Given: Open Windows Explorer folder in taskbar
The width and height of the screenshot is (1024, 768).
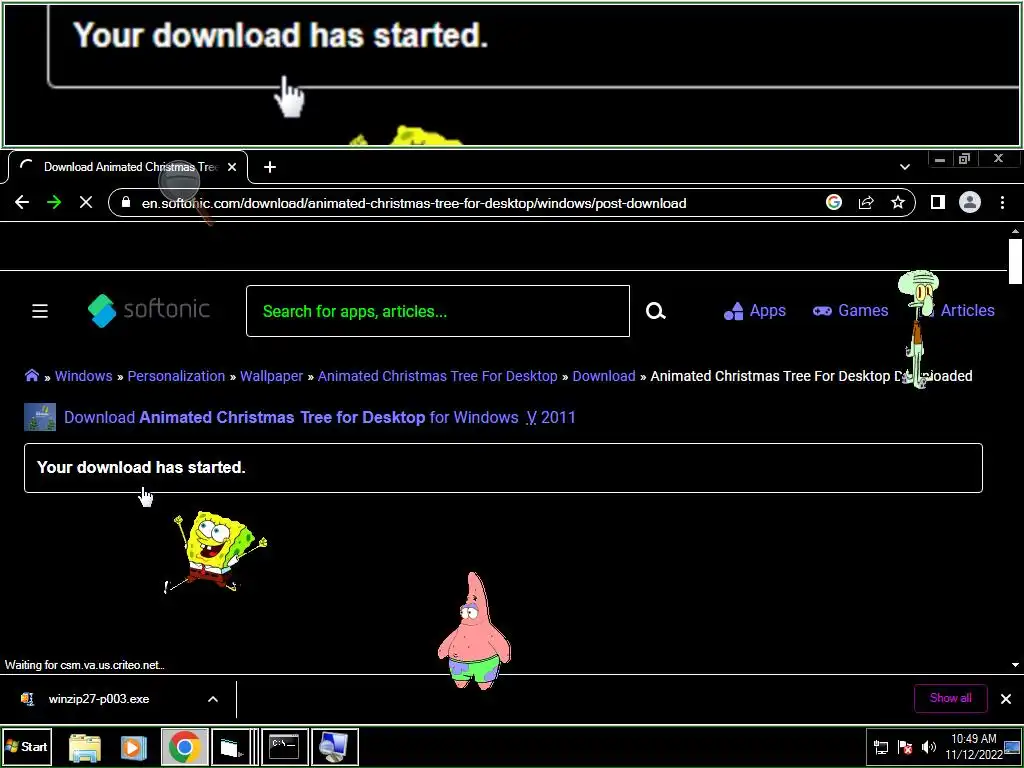Looking at the screenshot, I should tap(85, 747).
